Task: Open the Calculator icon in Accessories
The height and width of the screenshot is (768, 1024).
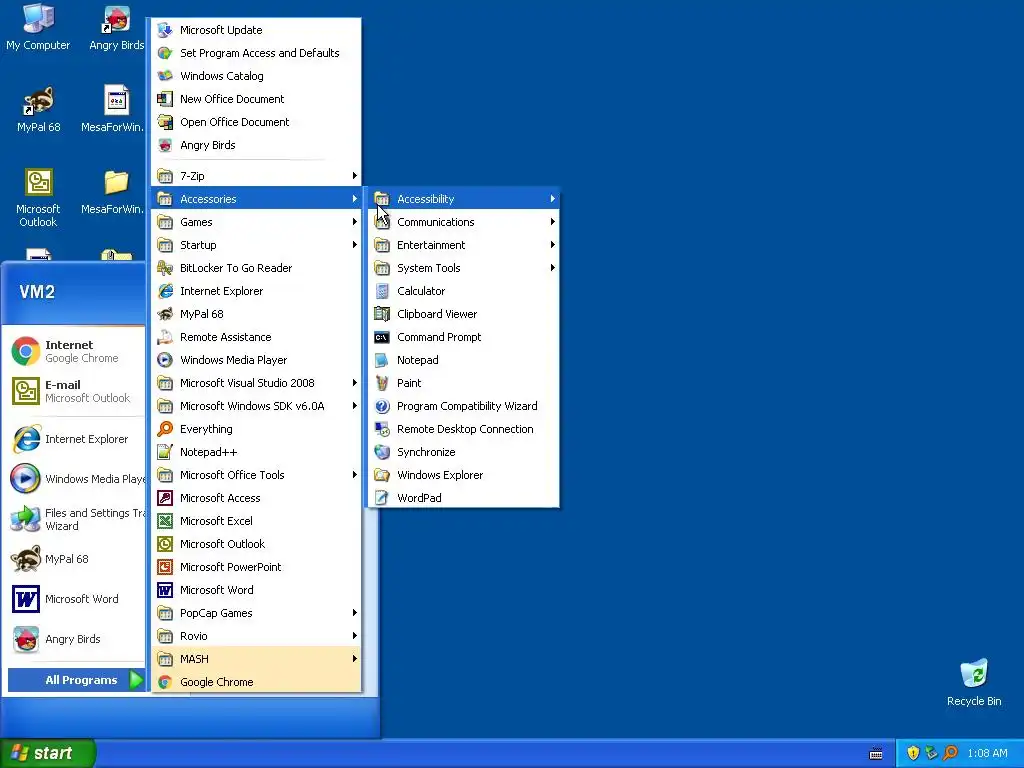Action: (x=382, y=291)
